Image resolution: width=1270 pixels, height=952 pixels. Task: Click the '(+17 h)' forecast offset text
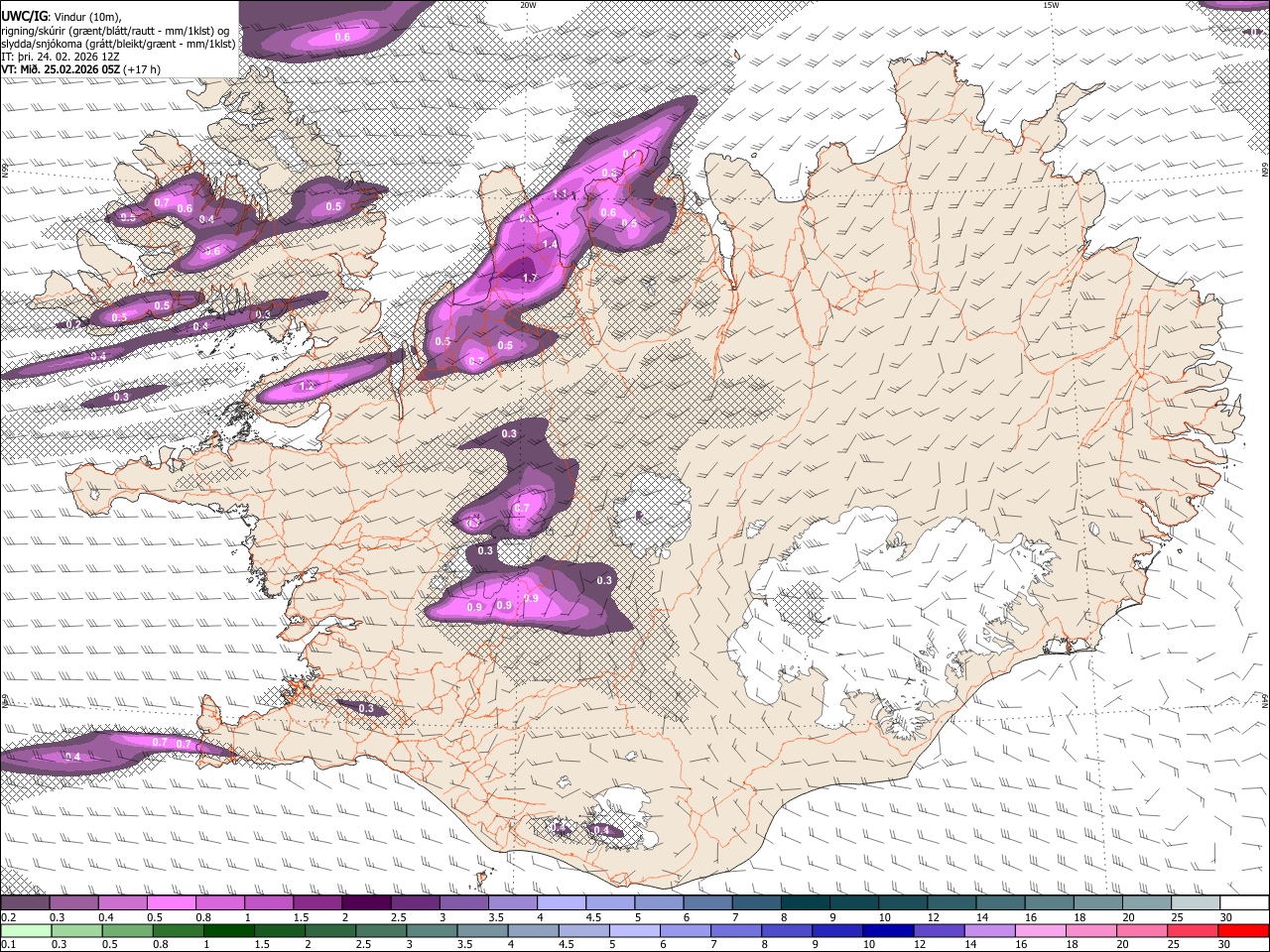click(143, 69)
